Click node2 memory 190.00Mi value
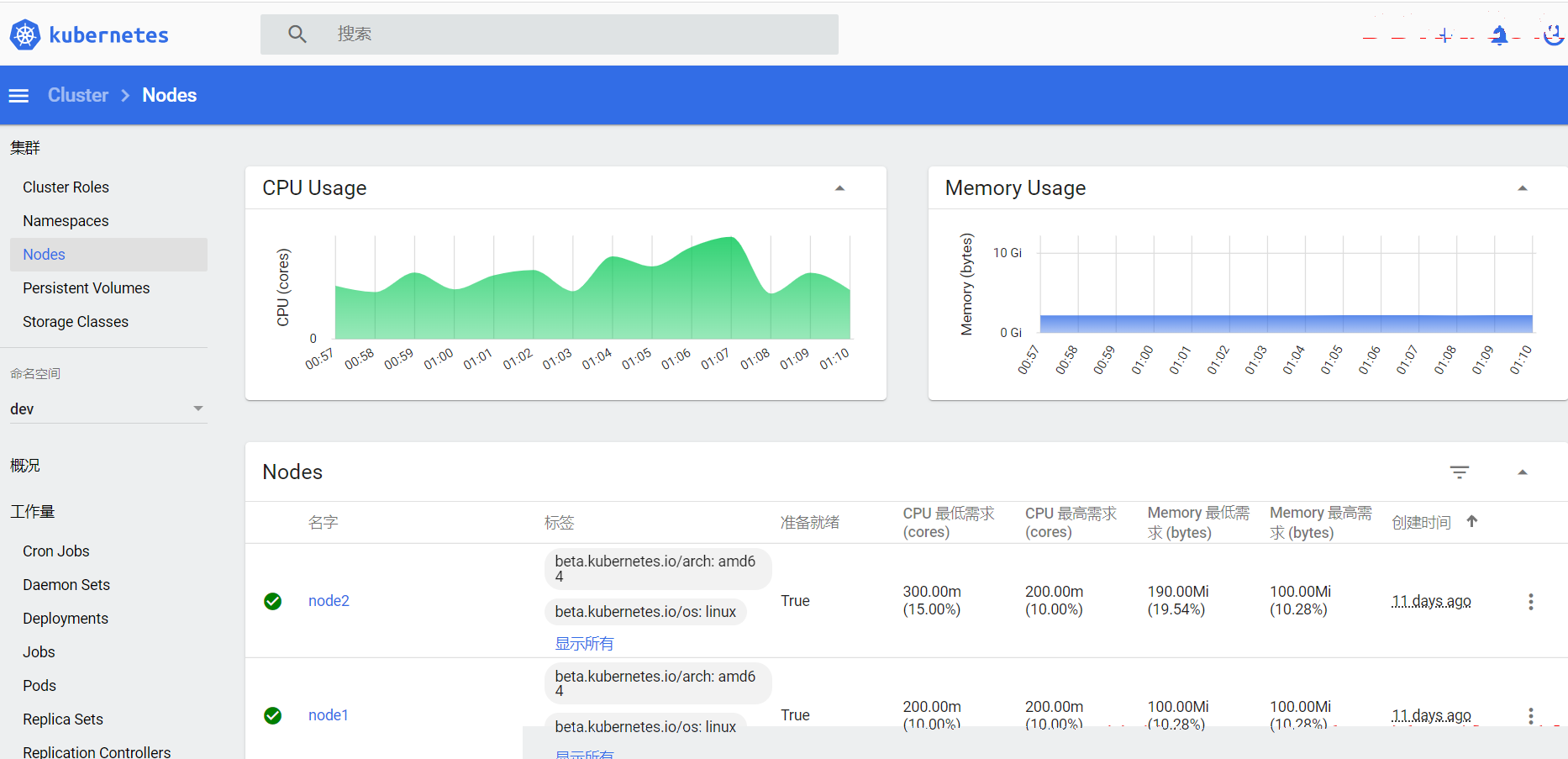 1178,601
